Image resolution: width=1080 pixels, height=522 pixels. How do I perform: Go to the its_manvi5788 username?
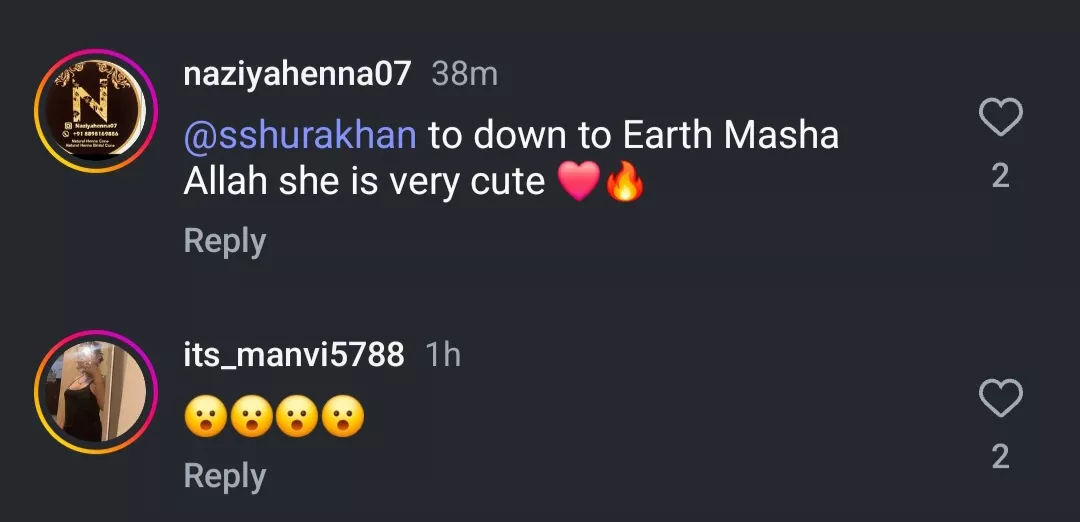[294, 354]
